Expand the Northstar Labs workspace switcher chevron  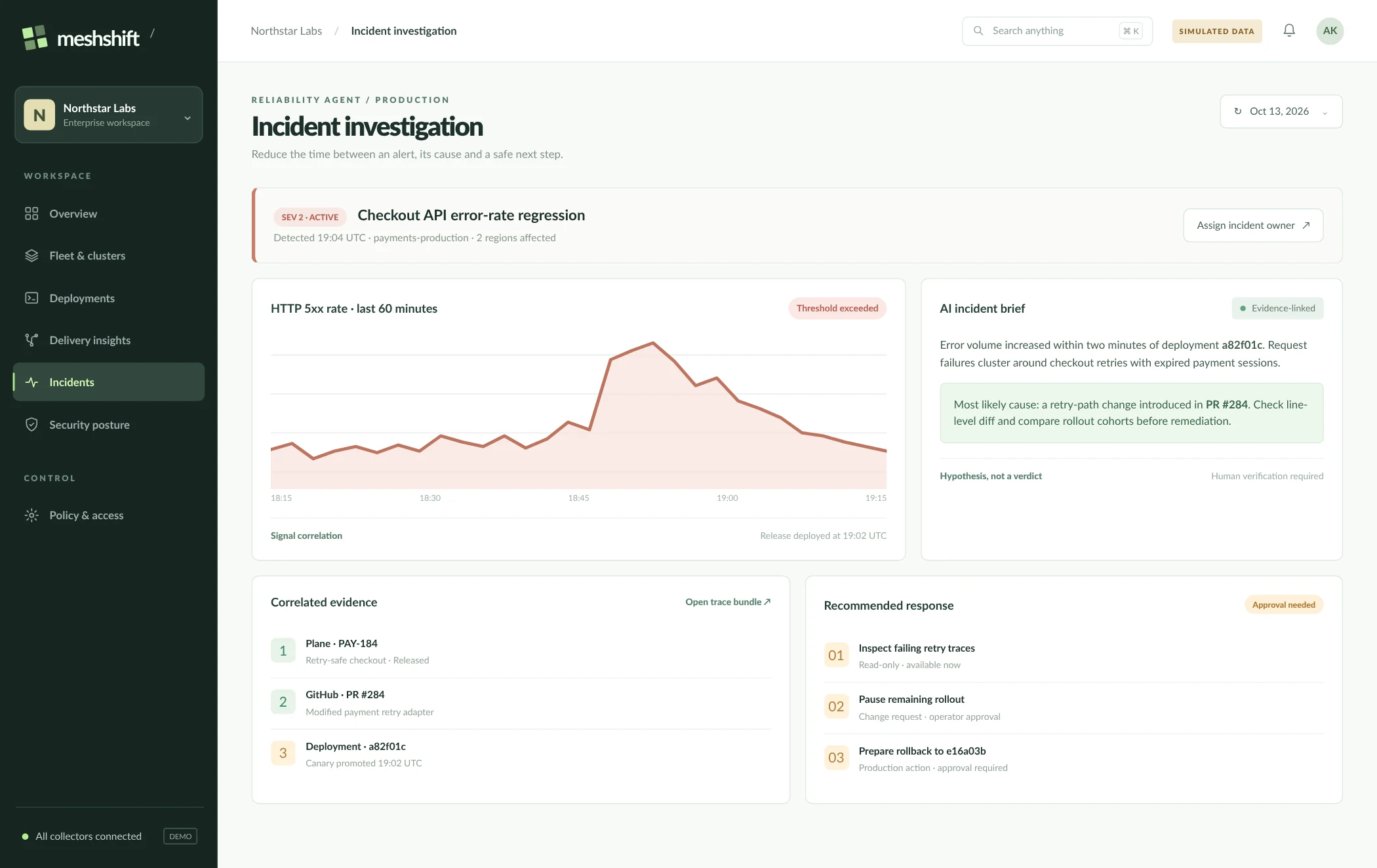pyautogui.click(x=188, y=118)
